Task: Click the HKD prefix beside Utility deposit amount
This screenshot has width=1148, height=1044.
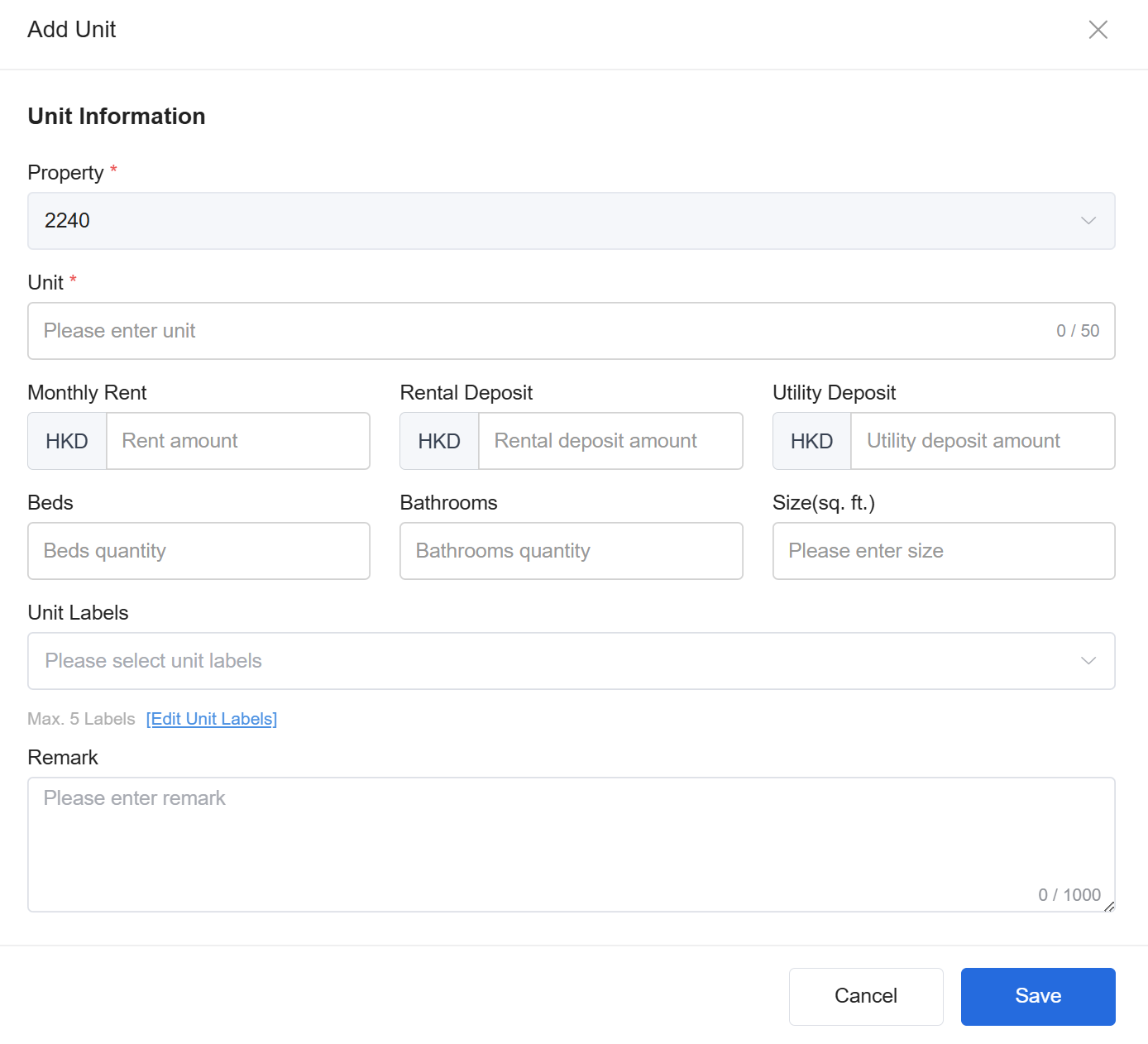Action: [811, 441]
